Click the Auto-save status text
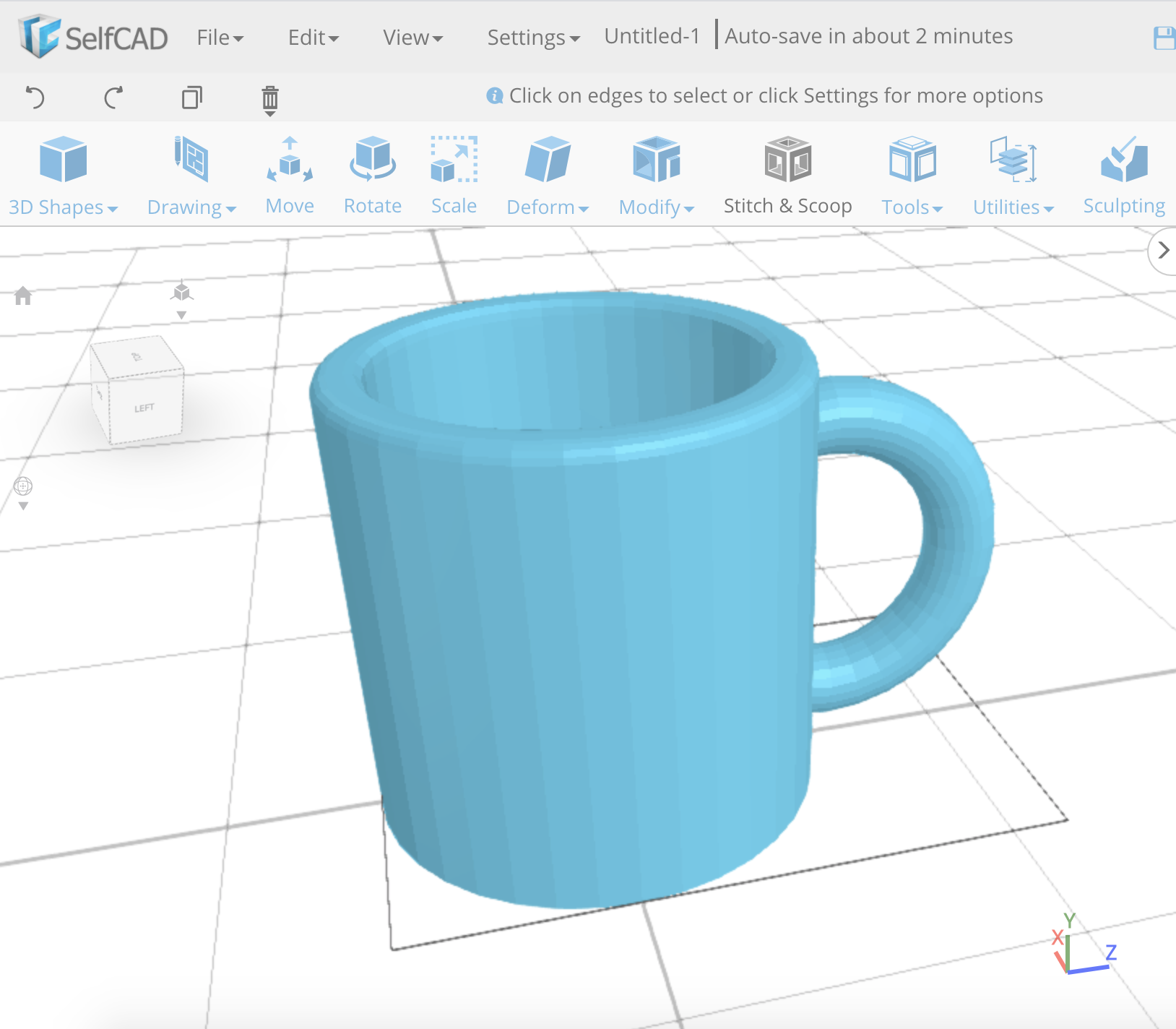 point(869,36)
